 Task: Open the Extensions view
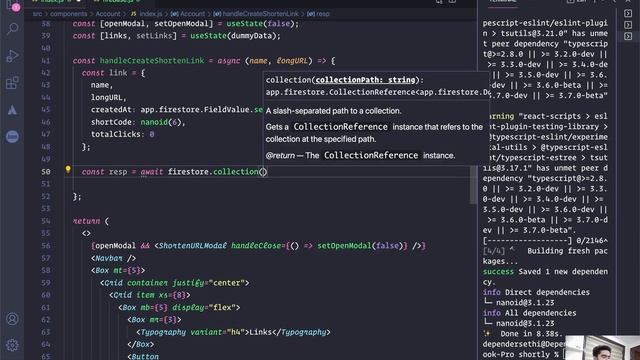(x=13, y=83)
